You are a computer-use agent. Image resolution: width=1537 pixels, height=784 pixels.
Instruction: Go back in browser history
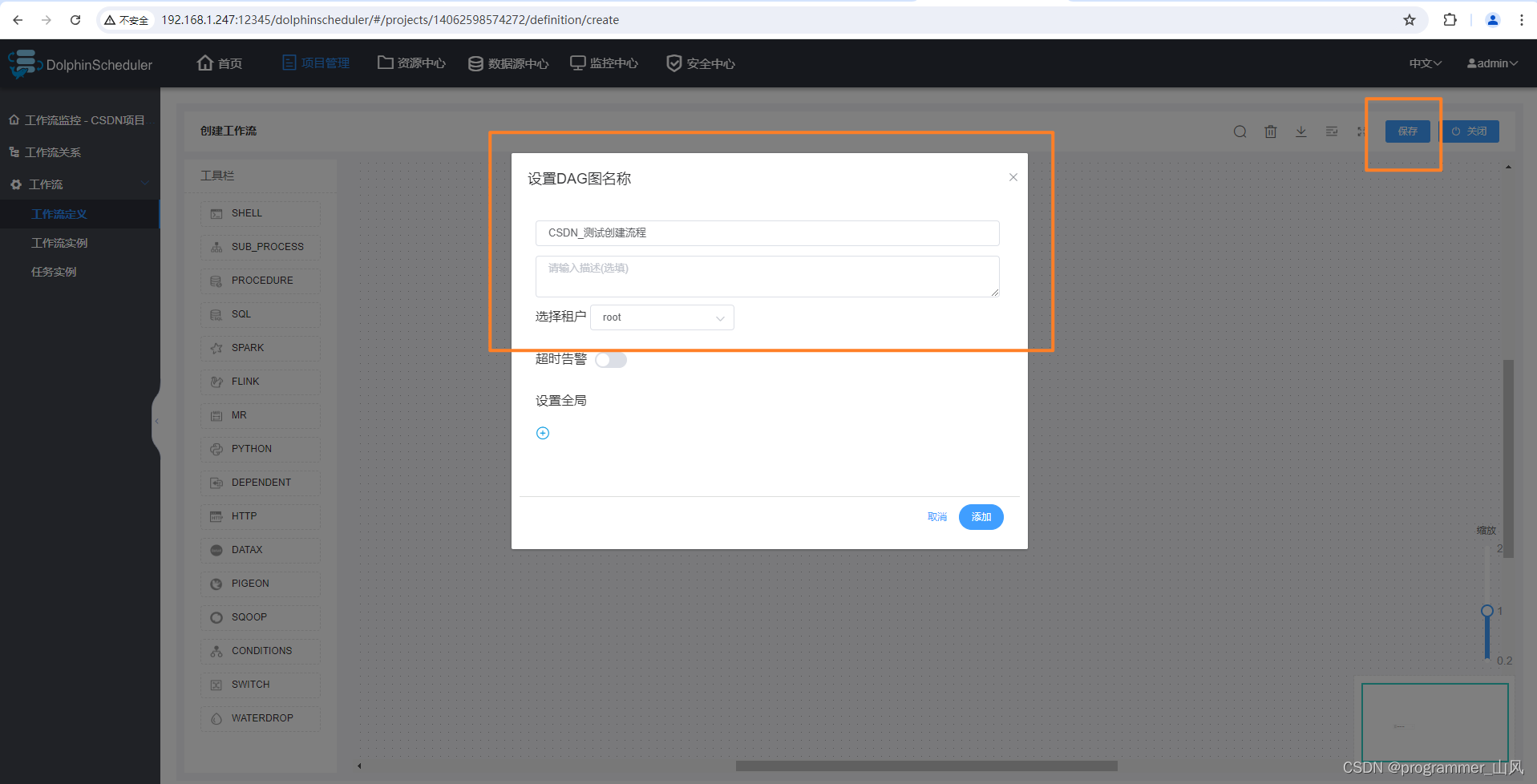18,20
